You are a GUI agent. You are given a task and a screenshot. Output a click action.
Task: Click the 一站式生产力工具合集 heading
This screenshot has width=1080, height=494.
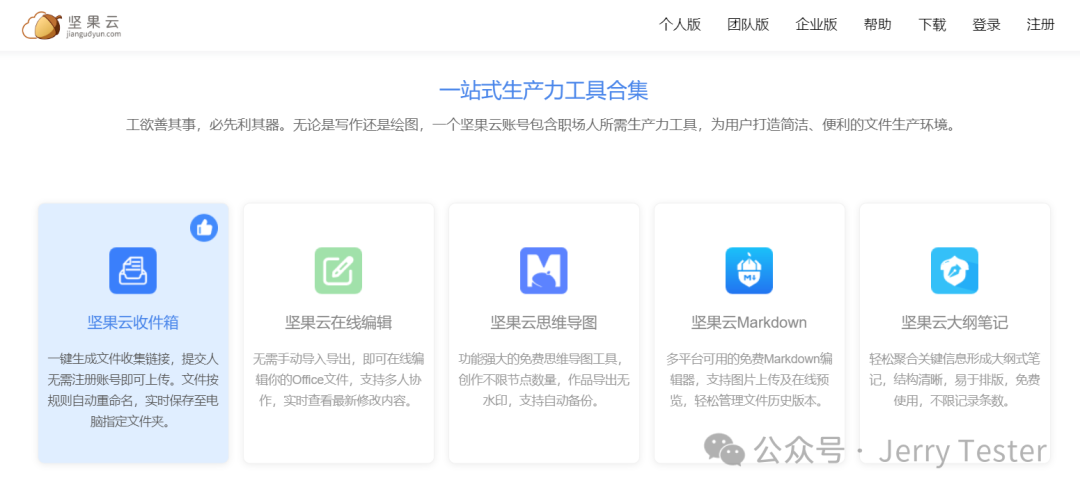tap(543, 90)
